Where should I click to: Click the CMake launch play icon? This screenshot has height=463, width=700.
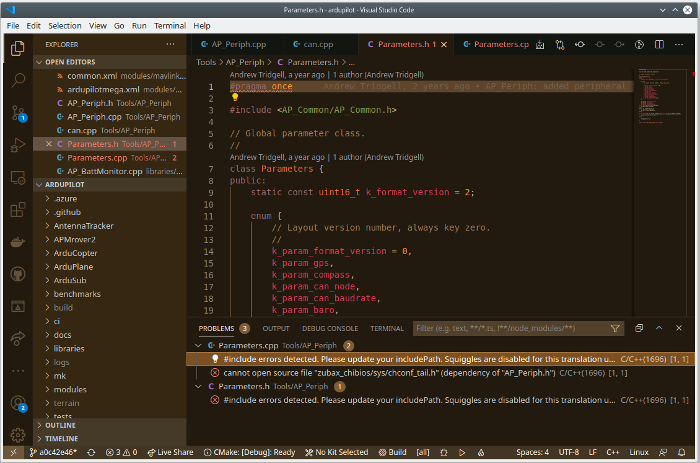click(462, 452)
